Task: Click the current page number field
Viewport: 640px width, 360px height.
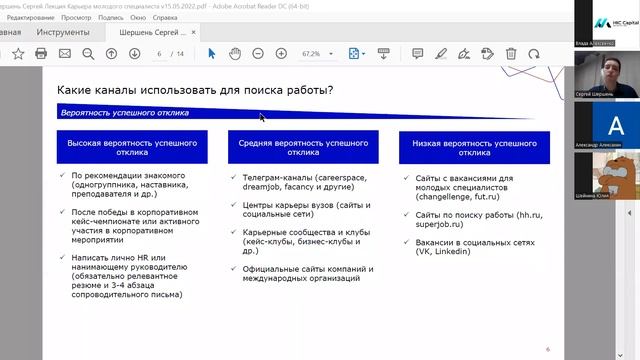Action: pos(159,53)
